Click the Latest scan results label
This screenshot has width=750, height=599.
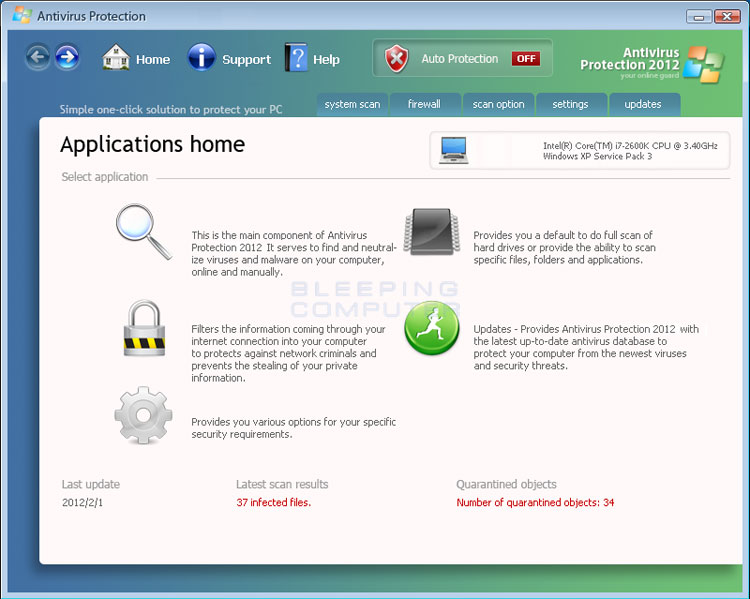[282, 484]
